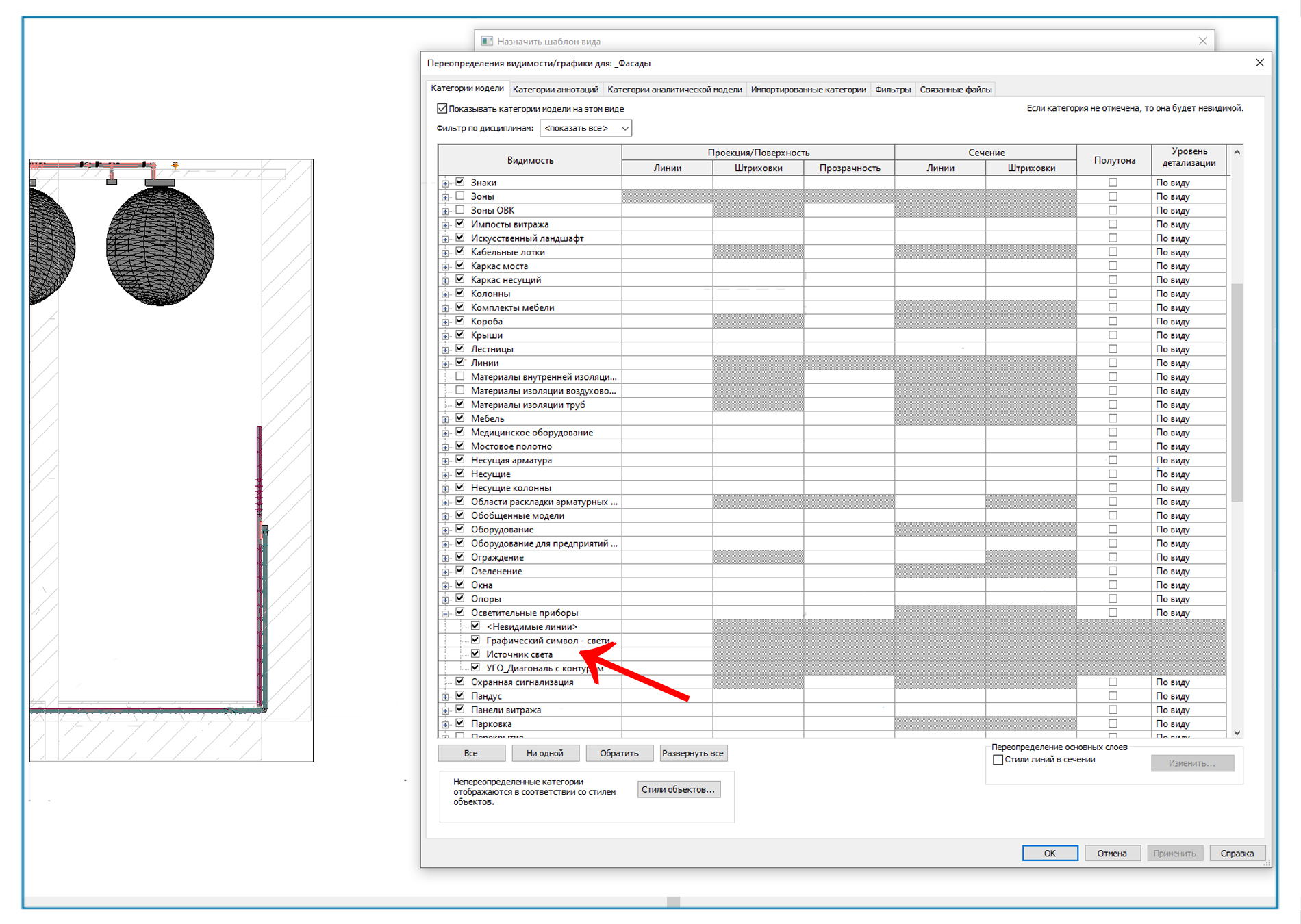This screenshot has width=1301, height=924.
Task: Toggle visibility checkbox for Колонны
Action: (460, 293)
